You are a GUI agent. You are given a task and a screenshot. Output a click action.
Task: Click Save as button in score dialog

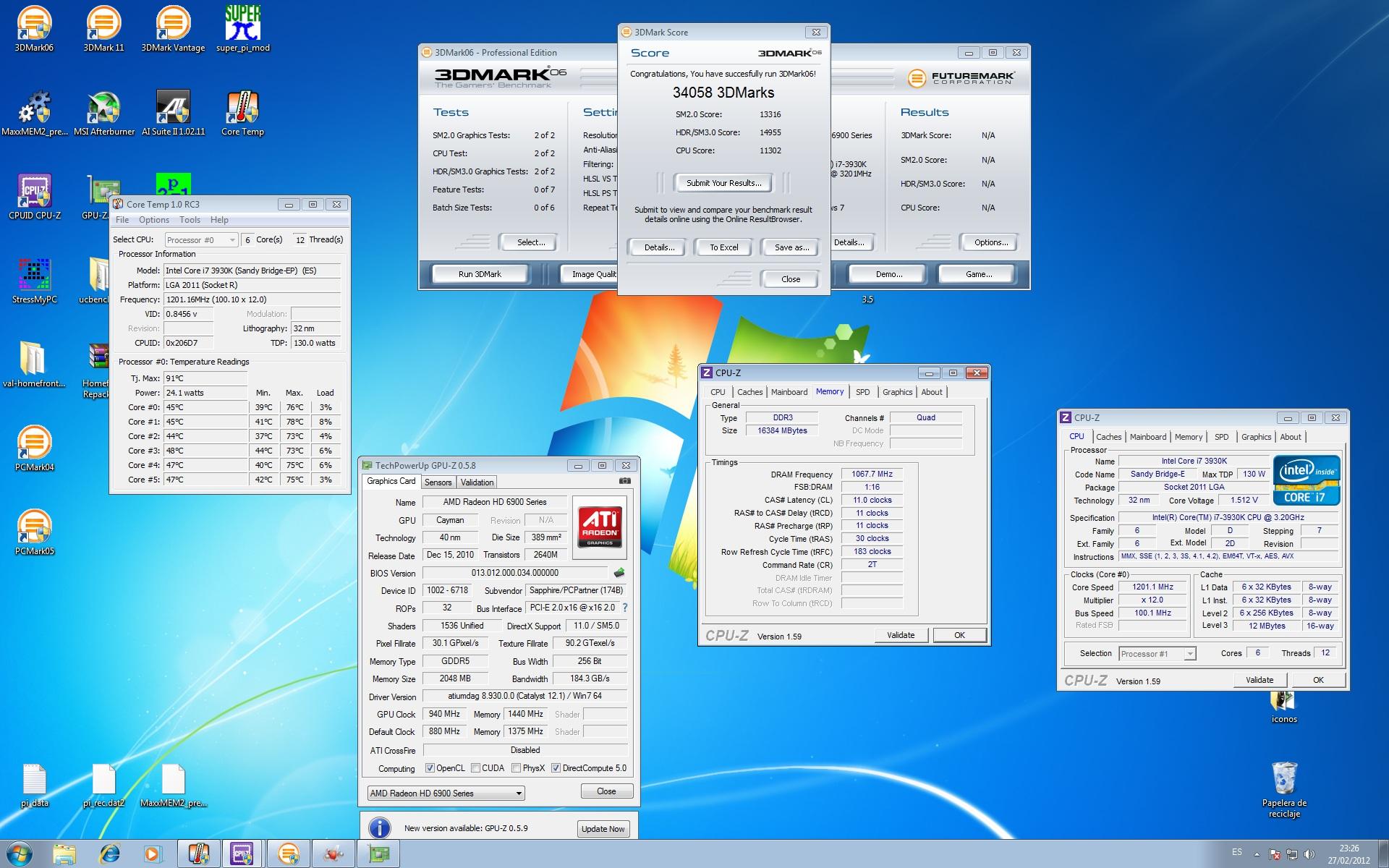click(x=791, y=247)
